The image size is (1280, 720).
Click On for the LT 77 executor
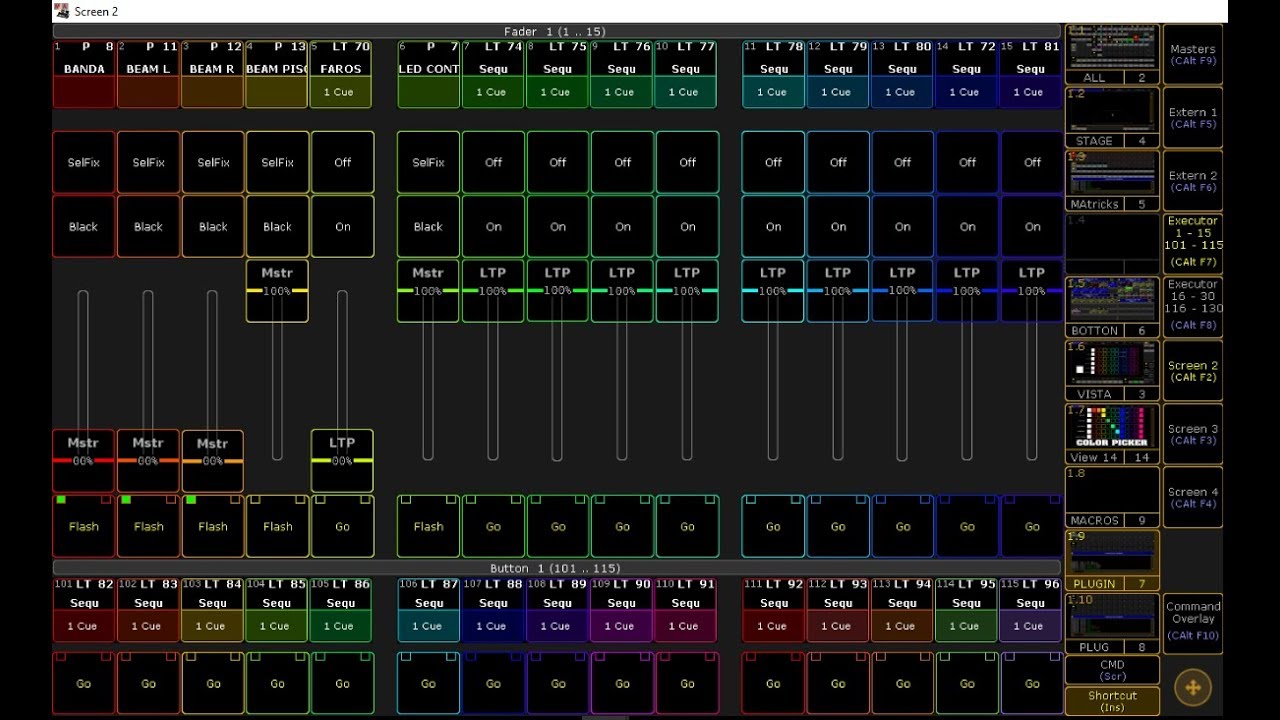pos(687,227)
